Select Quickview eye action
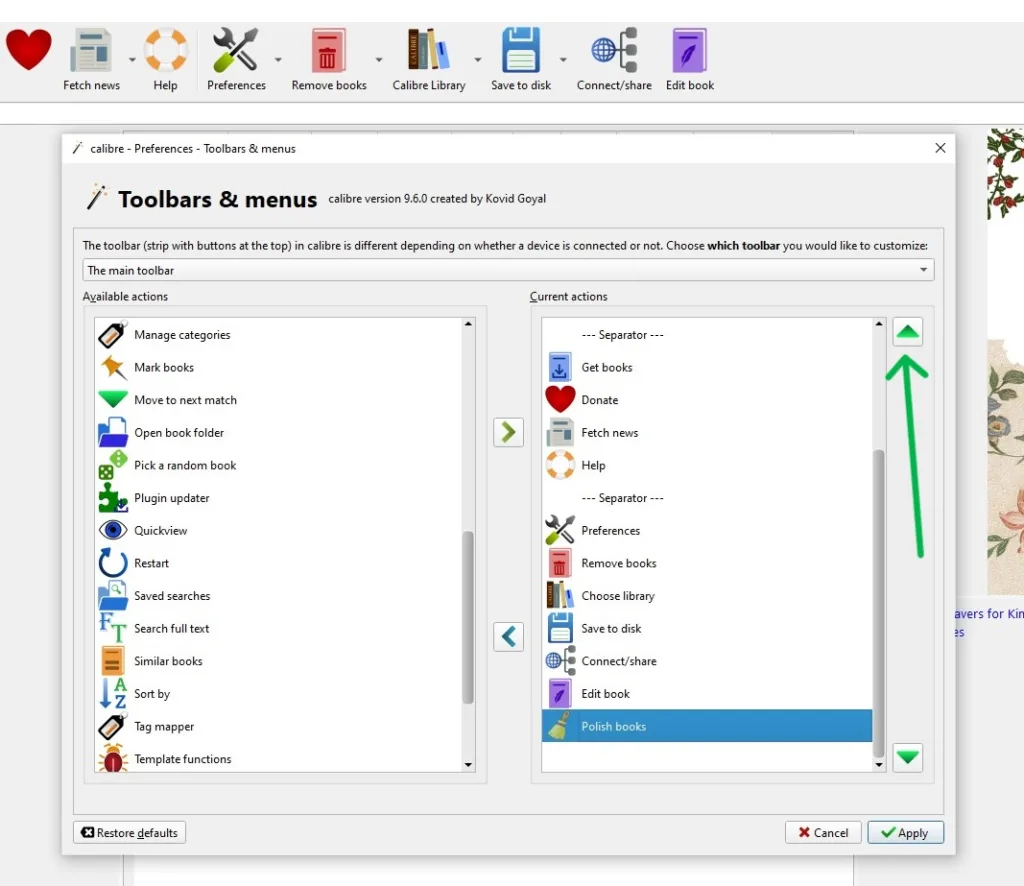 click(279, 530)
